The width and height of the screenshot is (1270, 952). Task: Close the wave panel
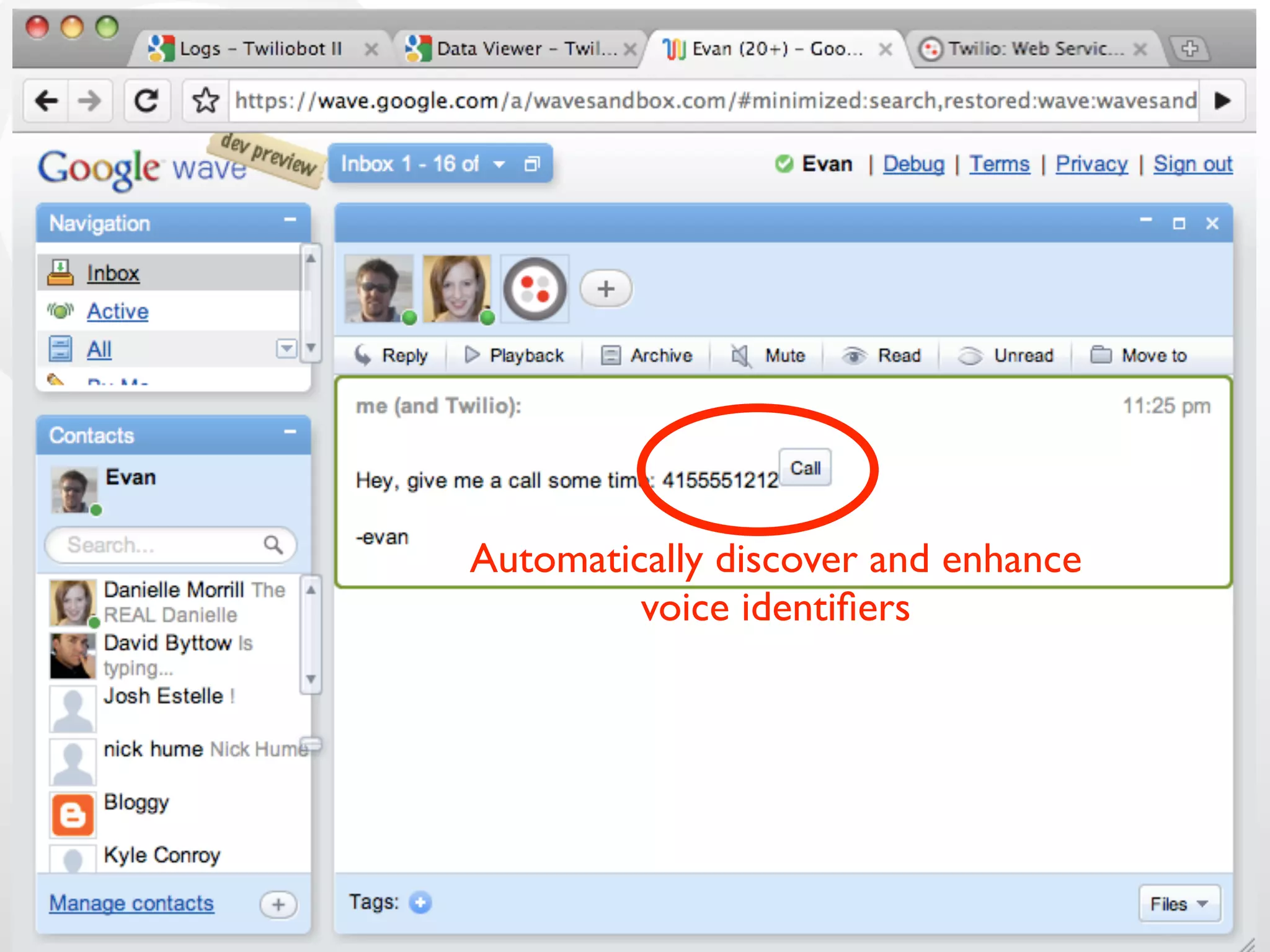coord(1212,223)
